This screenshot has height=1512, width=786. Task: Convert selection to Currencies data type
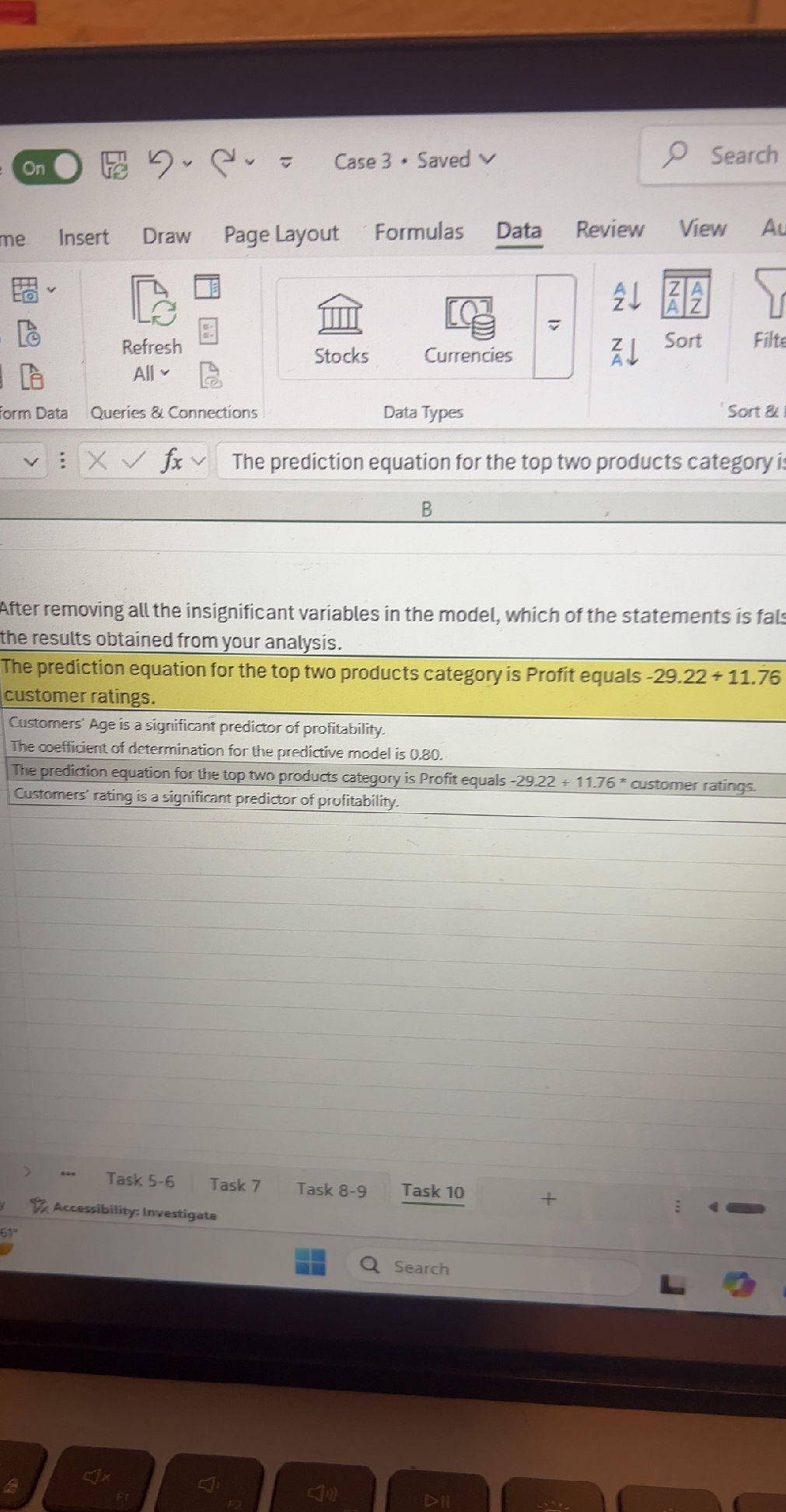[468, 330]
